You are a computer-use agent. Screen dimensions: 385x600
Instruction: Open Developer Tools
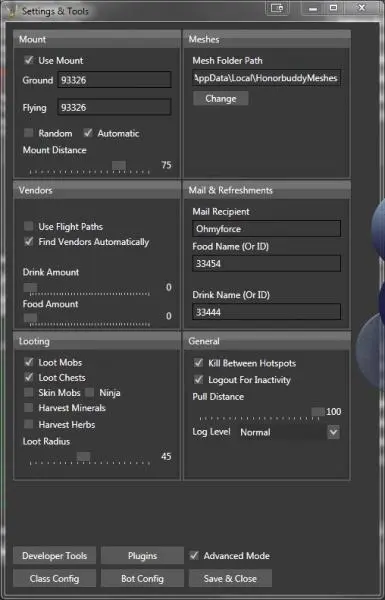54,556
